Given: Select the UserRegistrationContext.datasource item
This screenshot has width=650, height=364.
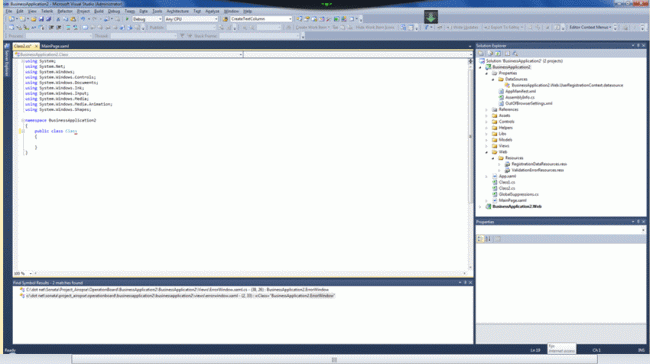Looking at the screenshot, I should click(x=567, y=85).
